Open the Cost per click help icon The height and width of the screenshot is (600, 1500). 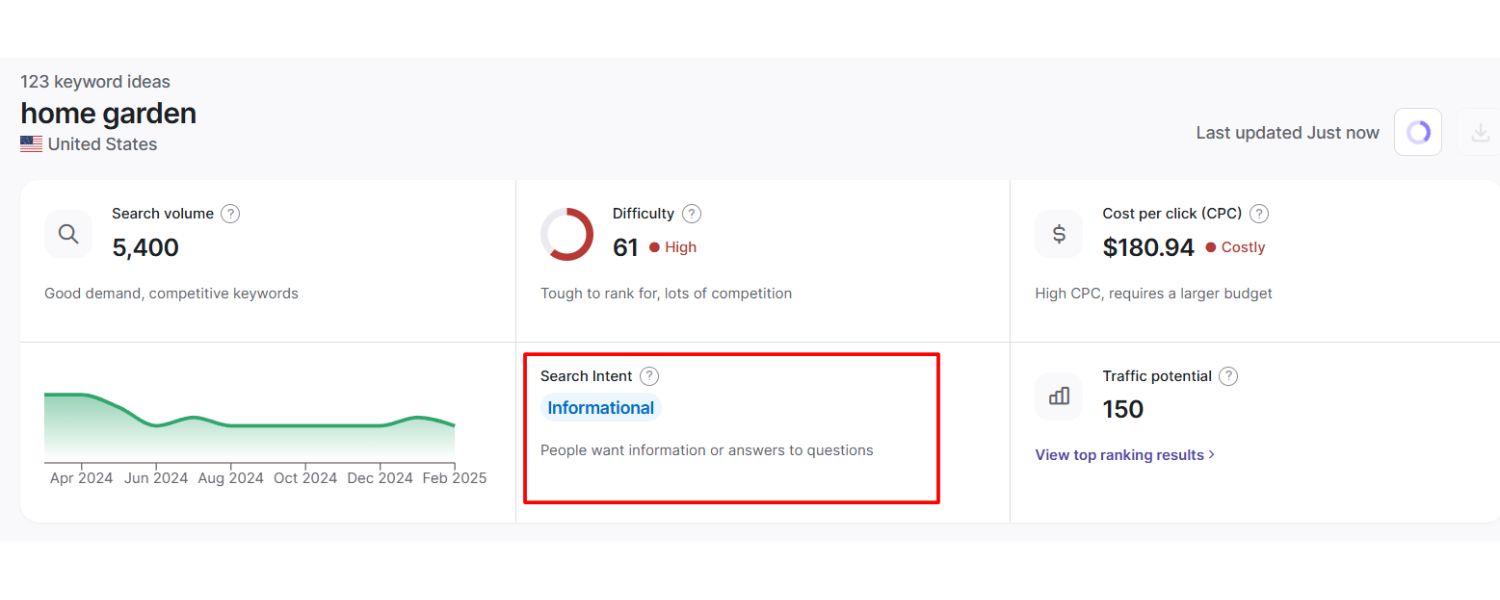point(1259,213)
